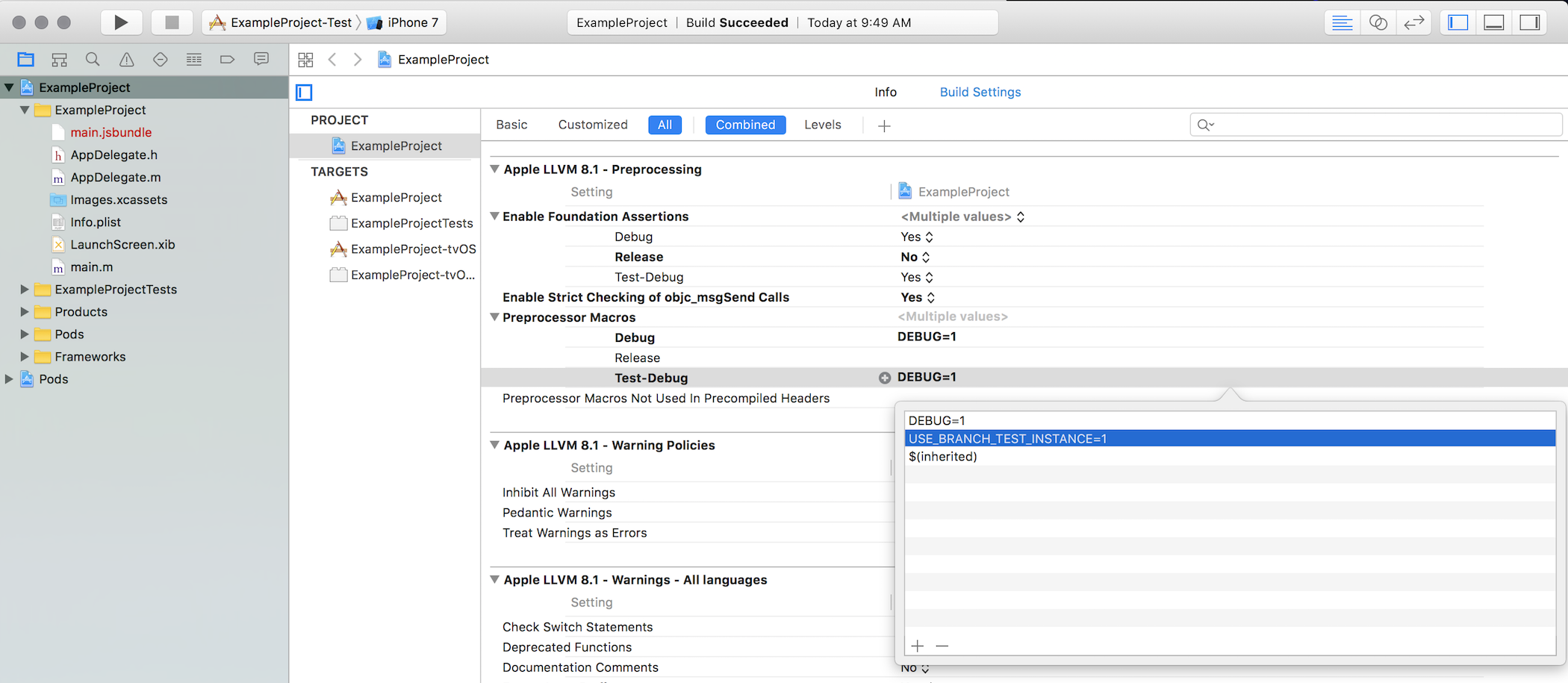Open the Find navigator search icon
Viewport: 1568px width, 683px height.
tap(93, 60)
